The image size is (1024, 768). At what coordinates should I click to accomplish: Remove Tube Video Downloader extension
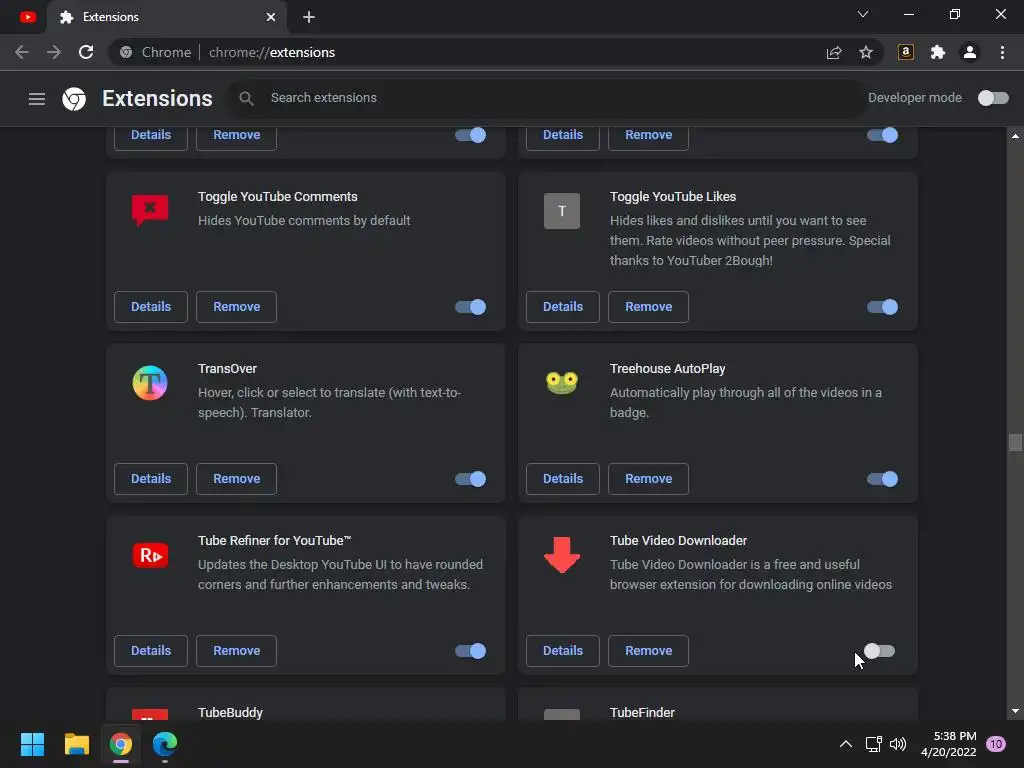[x=648, y=651]
